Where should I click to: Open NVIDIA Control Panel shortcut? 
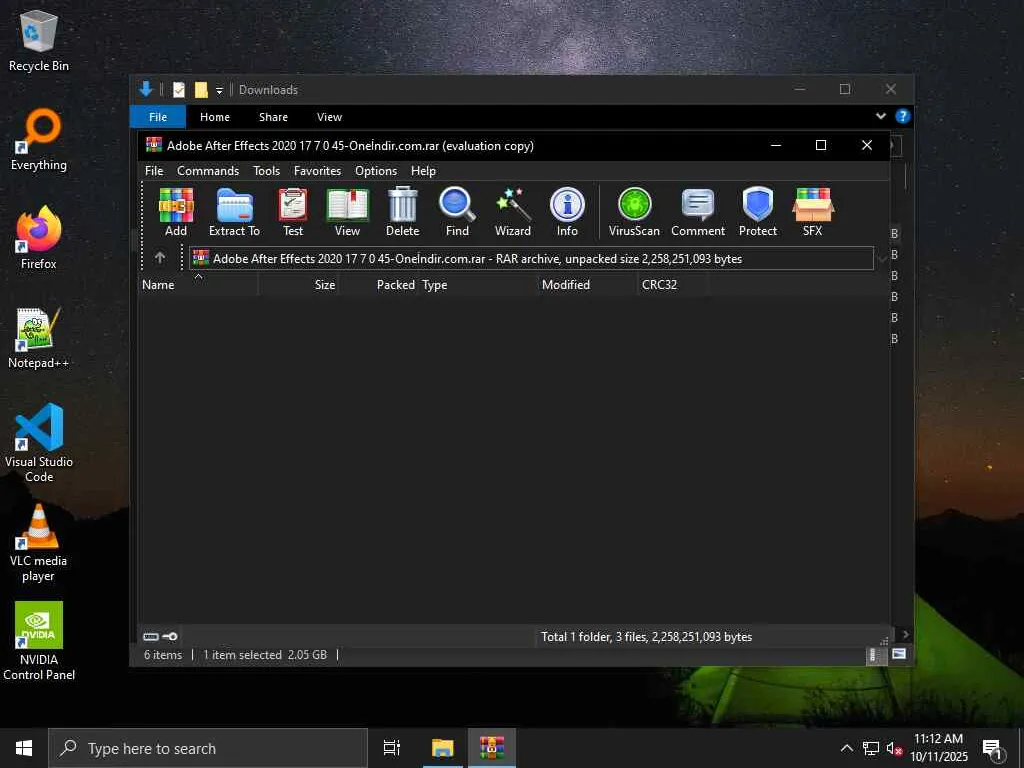point(39,642)
